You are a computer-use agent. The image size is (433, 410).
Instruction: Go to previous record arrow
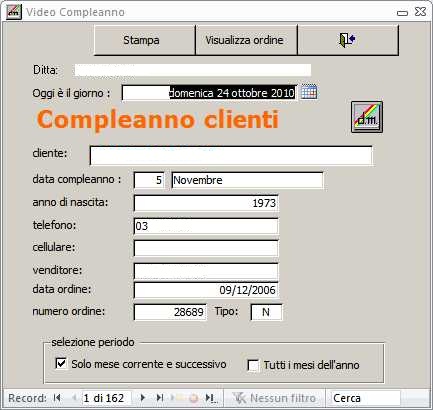tap(74, 398)
